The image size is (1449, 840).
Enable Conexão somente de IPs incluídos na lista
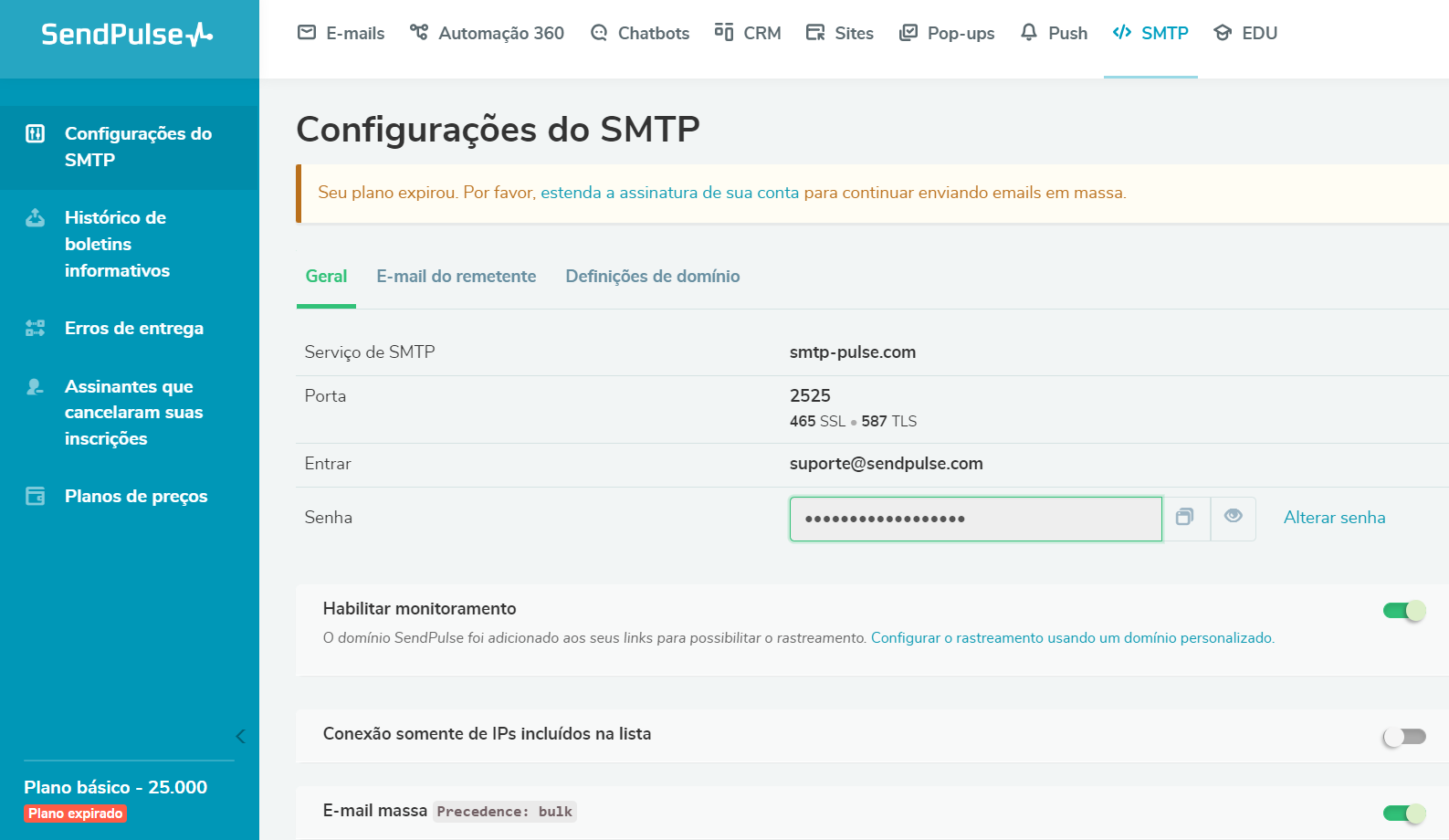1402,734
